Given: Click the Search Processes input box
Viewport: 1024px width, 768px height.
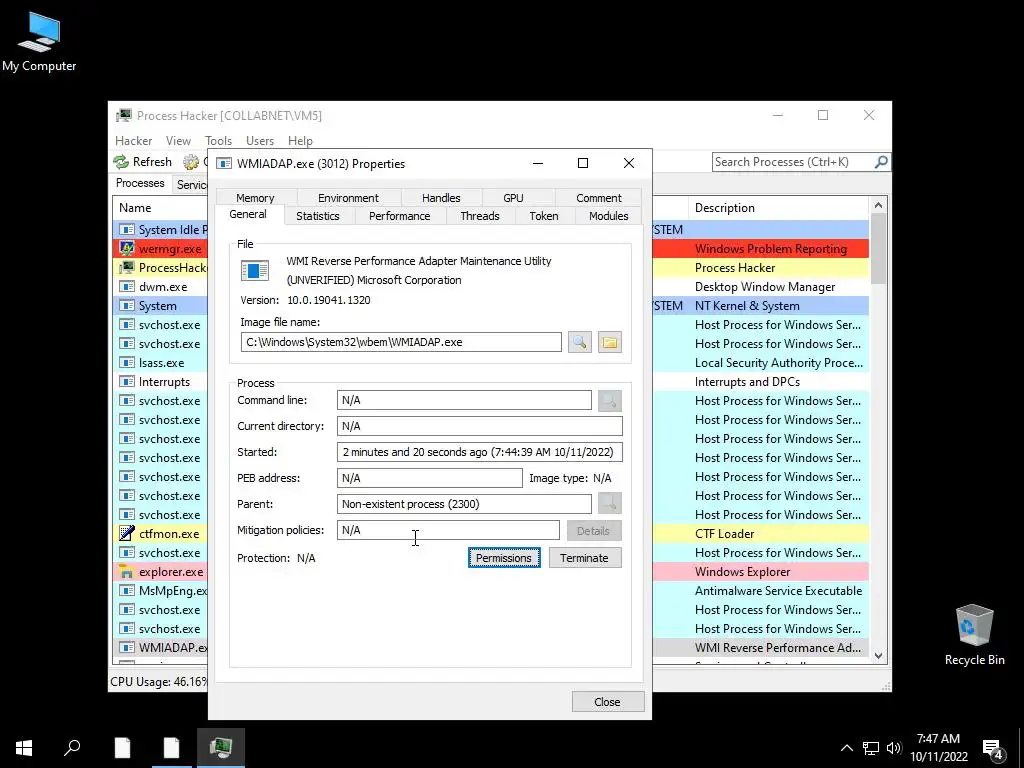Looking at the screenshot, I should click(793, 162).
